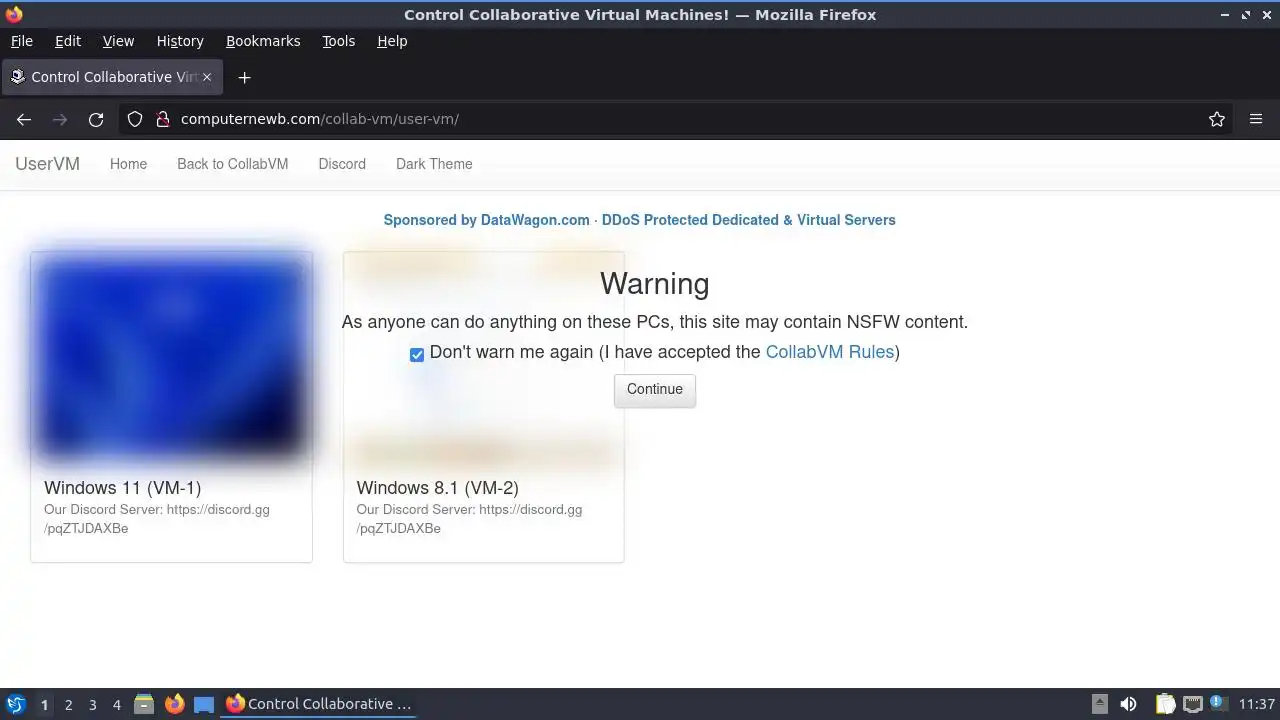Open the Bookmarks menu
The width and height of the screenshot is (1280, 720).
tap(263, 41)
